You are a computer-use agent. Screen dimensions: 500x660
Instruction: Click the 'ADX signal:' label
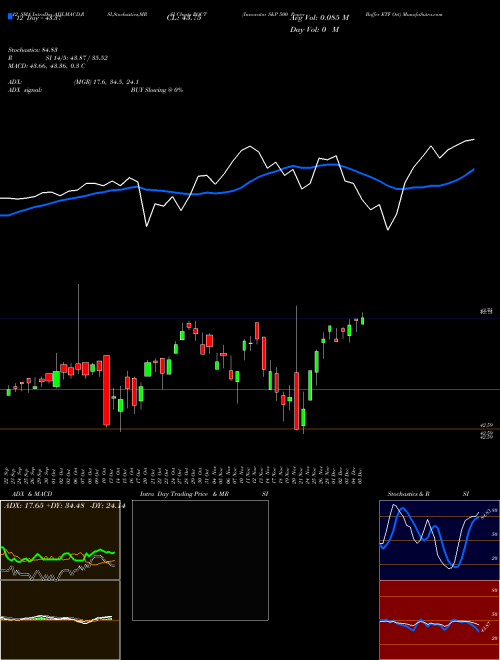[24, 90]
